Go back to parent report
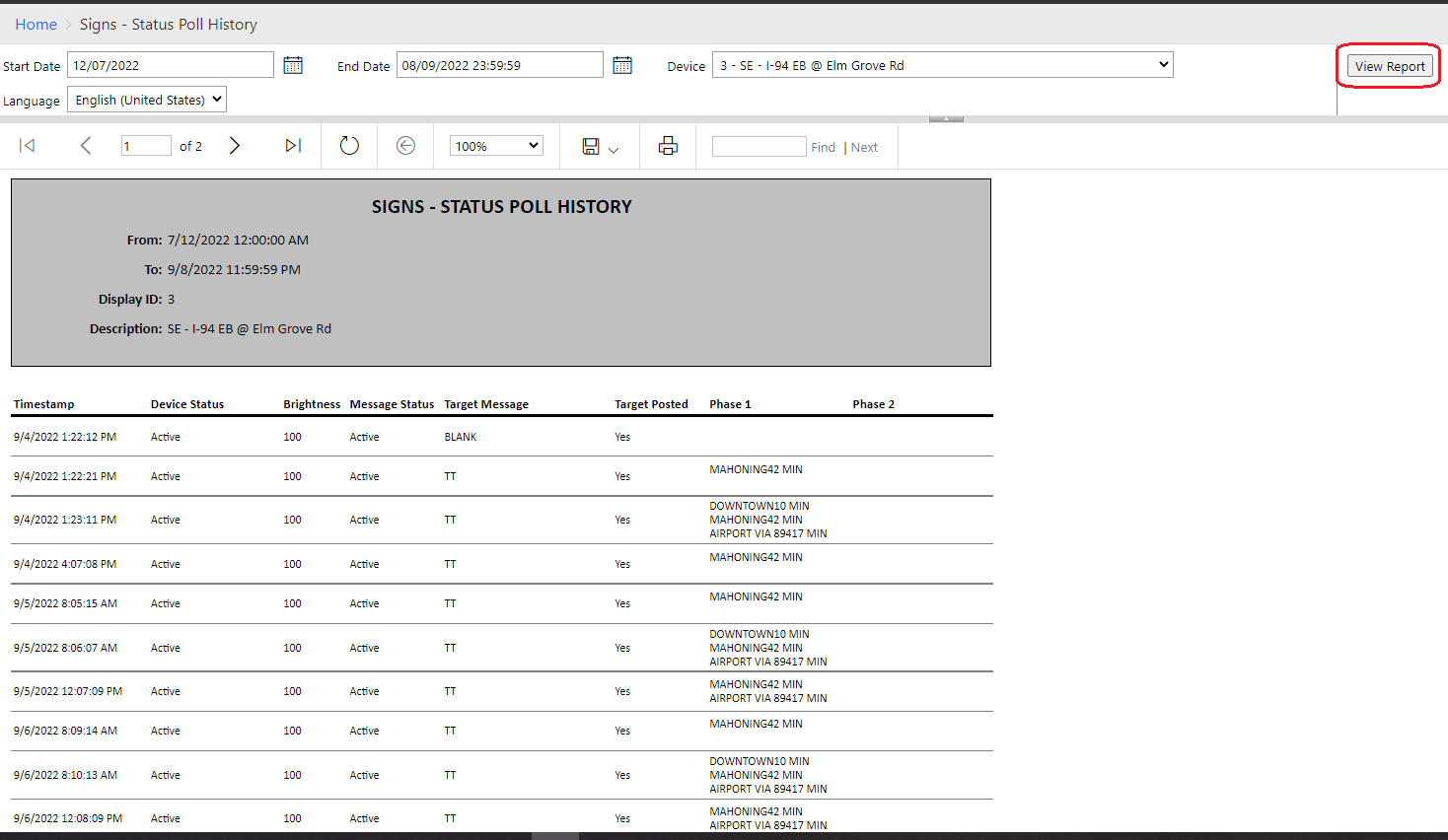The width and height of the screenshot is (1448, 840). tap(405, 146)
